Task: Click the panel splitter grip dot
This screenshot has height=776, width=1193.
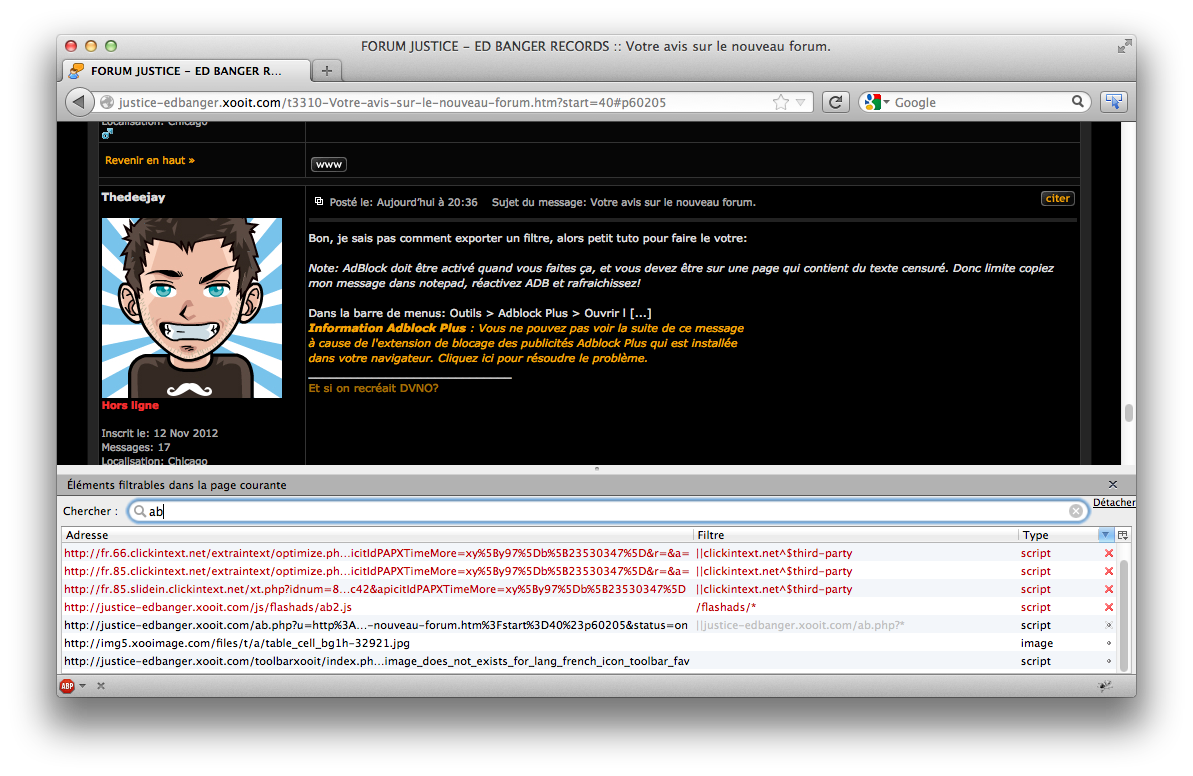Action: 596,469
